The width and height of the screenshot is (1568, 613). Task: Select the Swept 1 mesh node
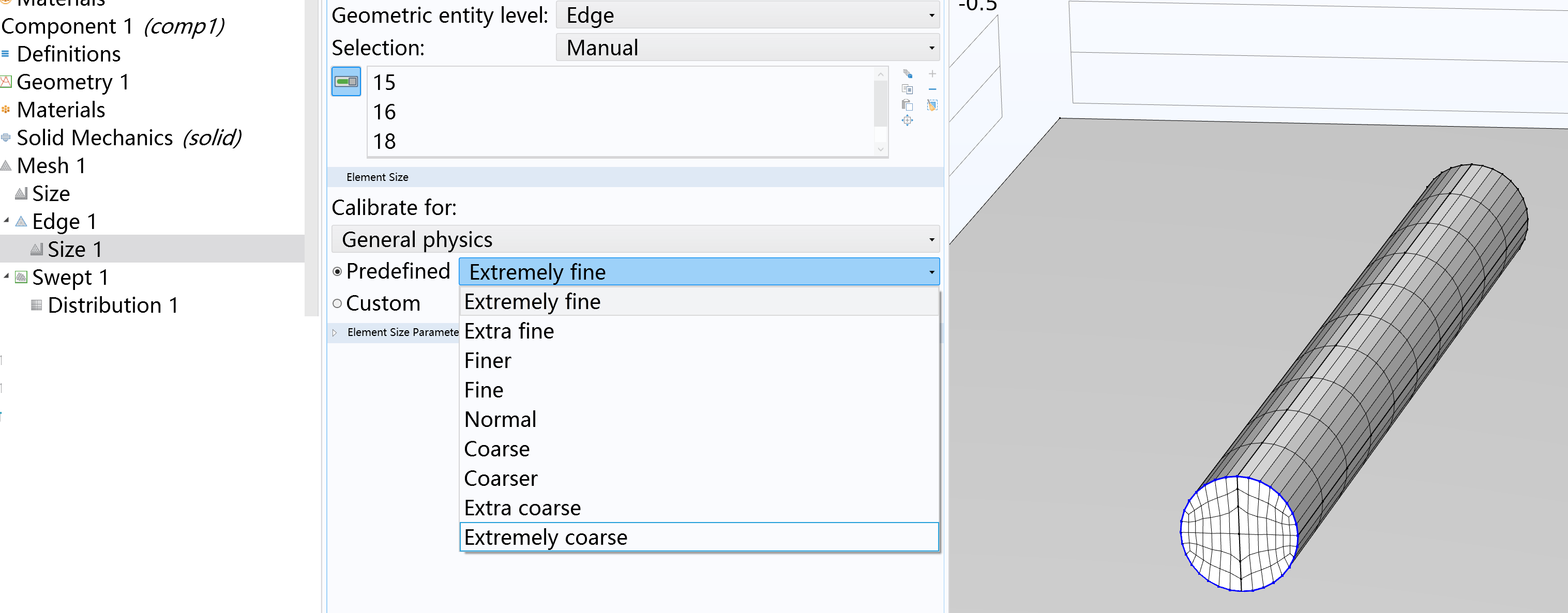click(x=70, y=278)
